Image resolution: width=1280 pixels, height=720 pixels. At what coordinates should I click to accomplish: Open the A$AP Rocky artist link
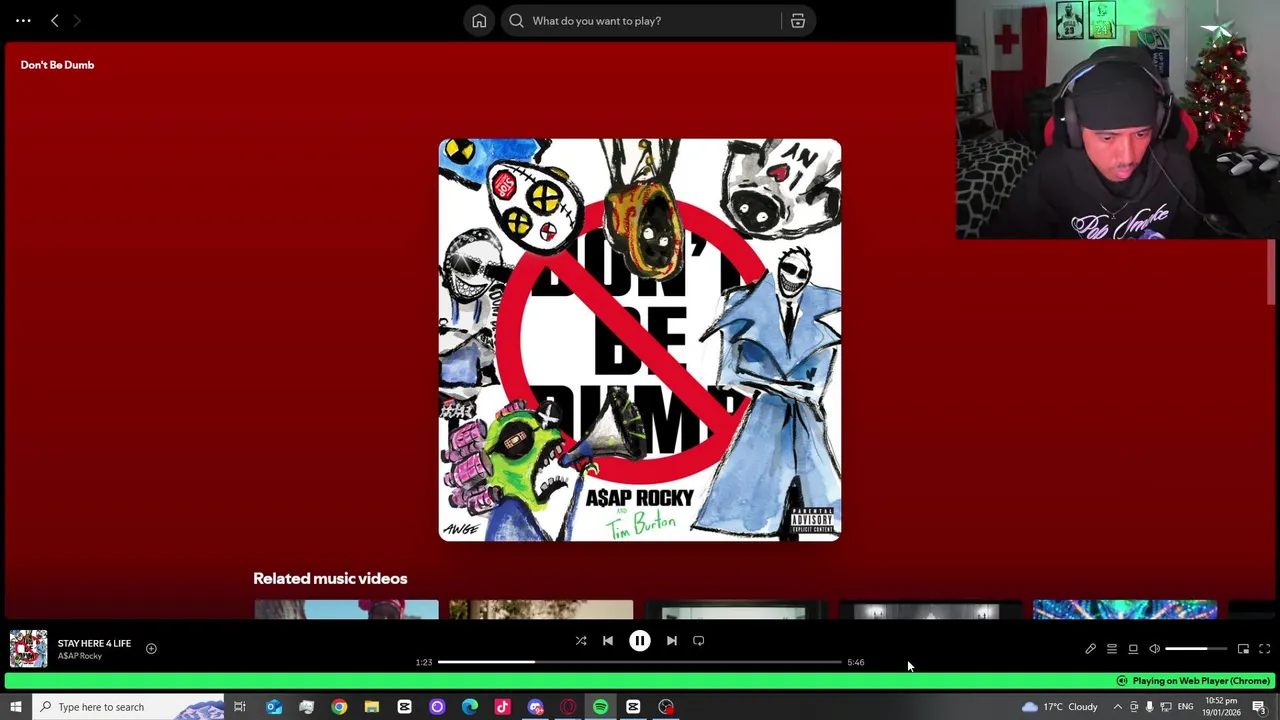pyautogui.click(x=80, y=656)
